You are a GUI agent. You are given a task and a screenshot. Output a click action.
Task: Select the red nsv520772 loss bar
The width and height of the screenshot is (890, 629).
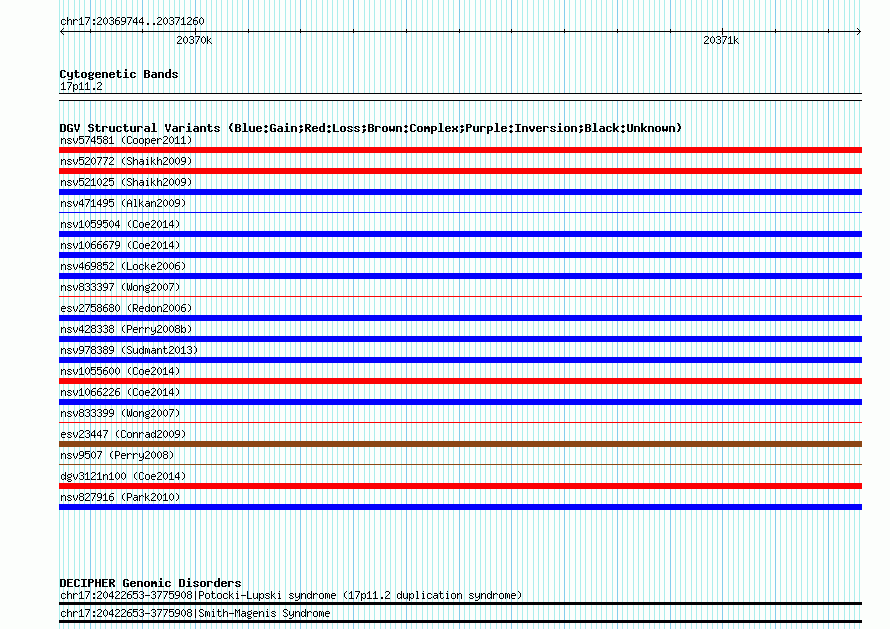460,171
